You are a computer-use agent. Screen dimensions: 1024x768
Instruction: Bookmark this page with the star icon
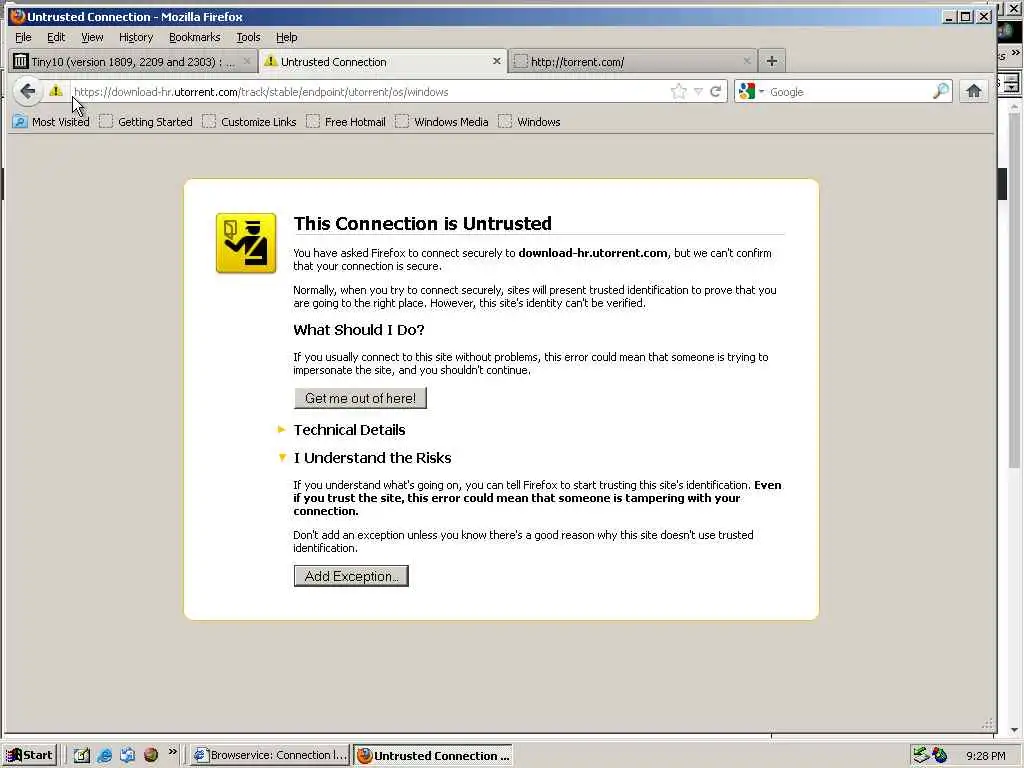tap(679, 91)
